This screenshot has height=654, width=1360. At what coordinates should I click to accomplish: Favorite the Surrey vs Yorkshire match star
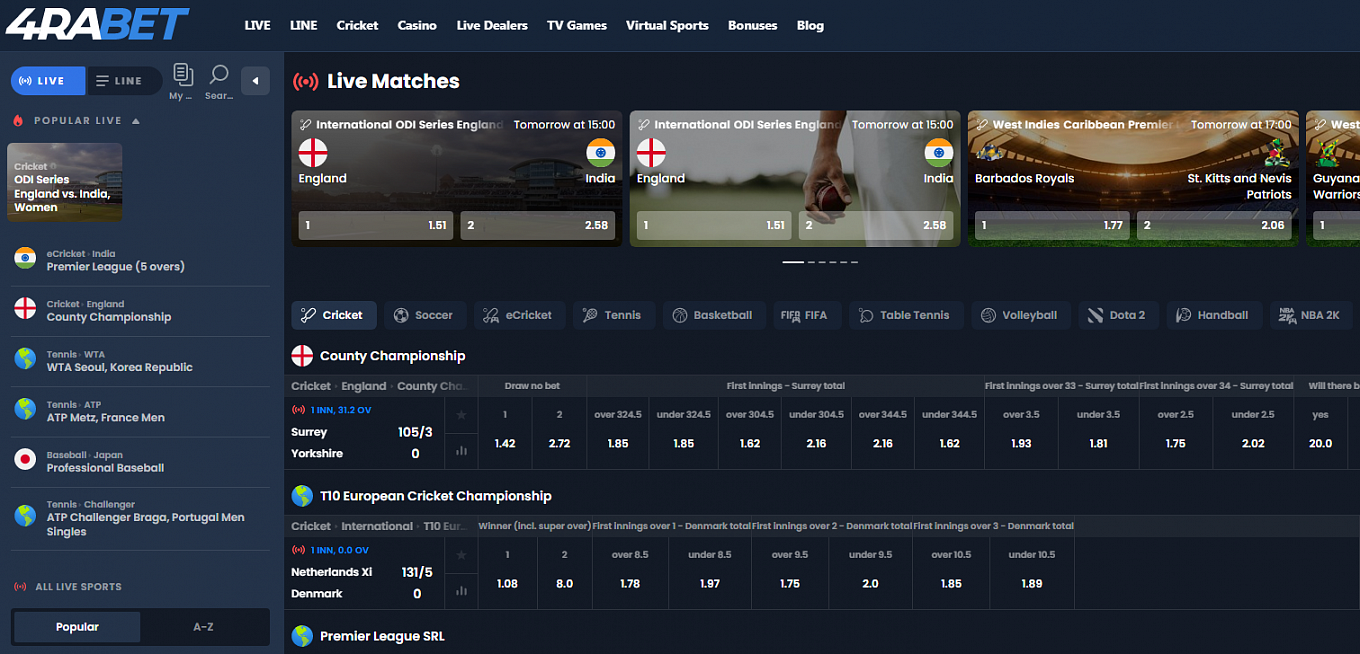[461, 414]
